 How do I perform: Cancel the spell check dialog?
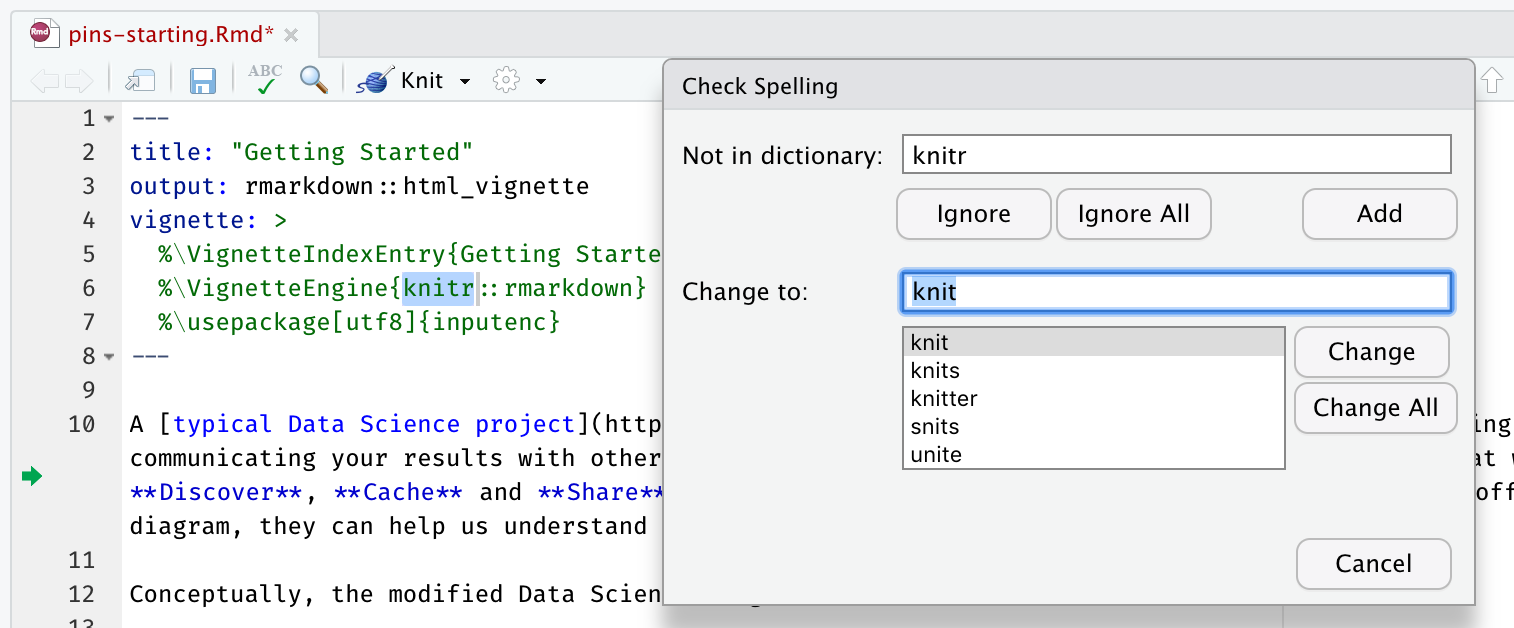pyautogui.click(x=1373, y=564)
